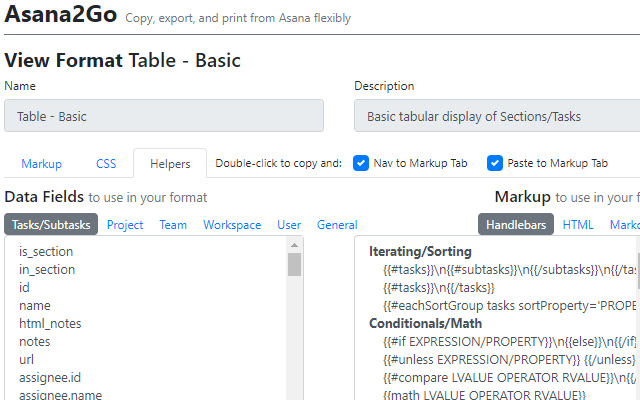Click the Asana2Go title

60,14
